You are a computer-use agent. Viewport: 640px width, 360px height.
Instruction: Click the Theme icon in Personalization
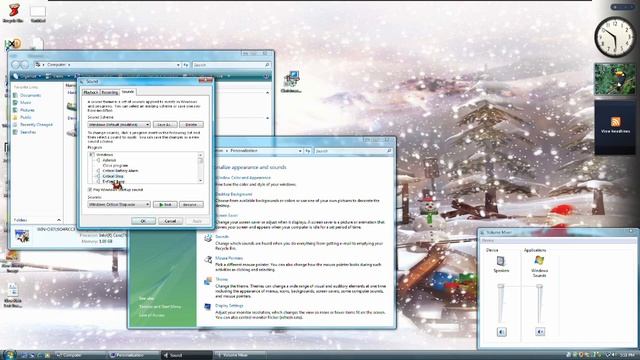click(208, 281)
